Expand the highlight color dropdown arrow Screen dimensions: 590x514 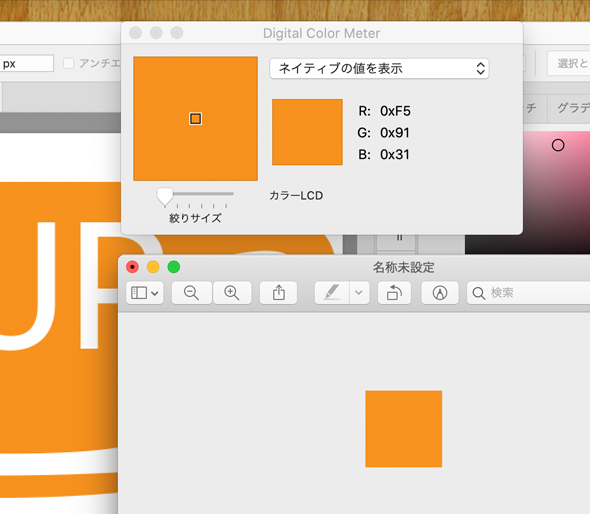click(359, 293)
